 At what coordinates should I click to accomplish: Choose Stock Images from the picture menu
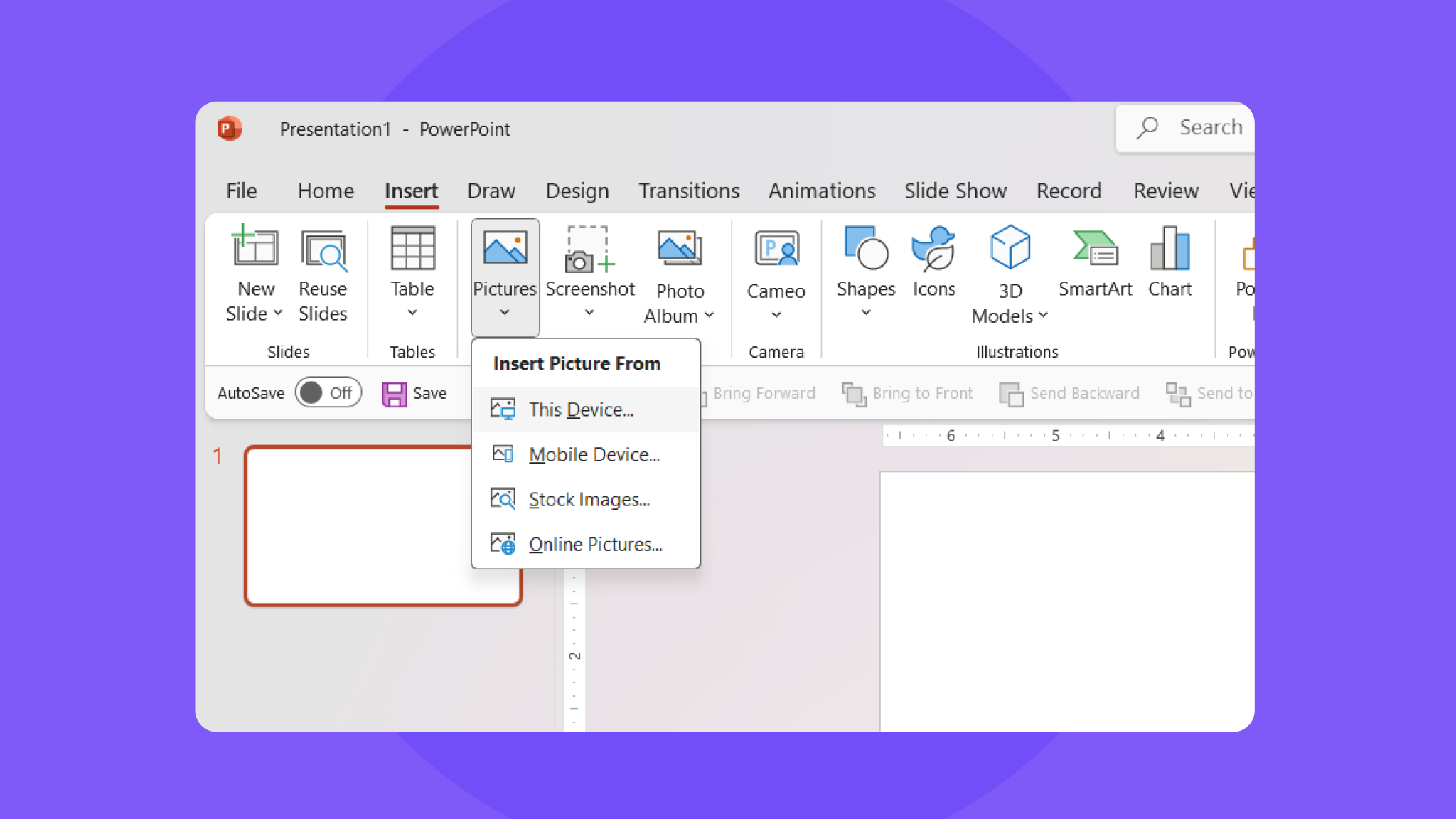pos(589,499)
